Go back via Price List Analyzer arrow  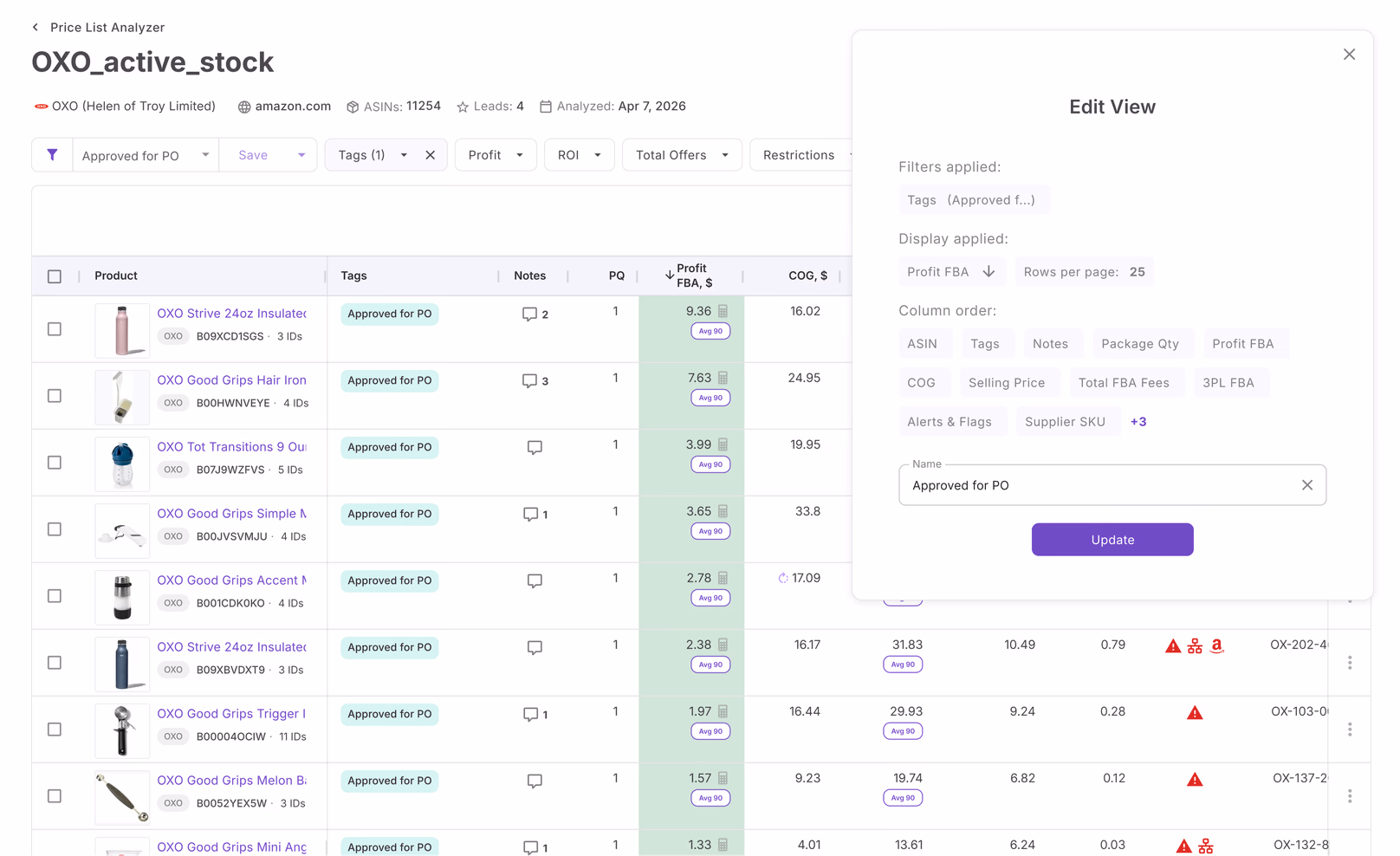[x=36, y=28]
